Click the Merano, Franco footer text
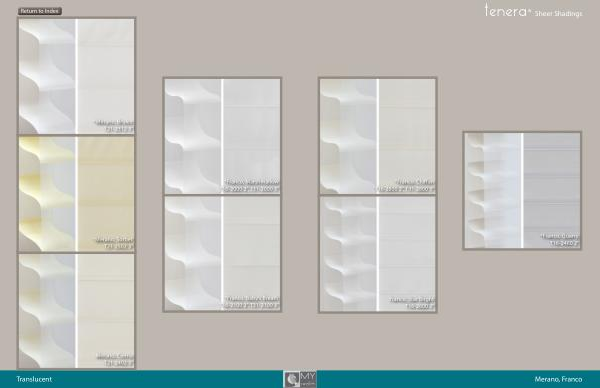The width and height of the screenshot is (600, 388). [x=558, y=379]
